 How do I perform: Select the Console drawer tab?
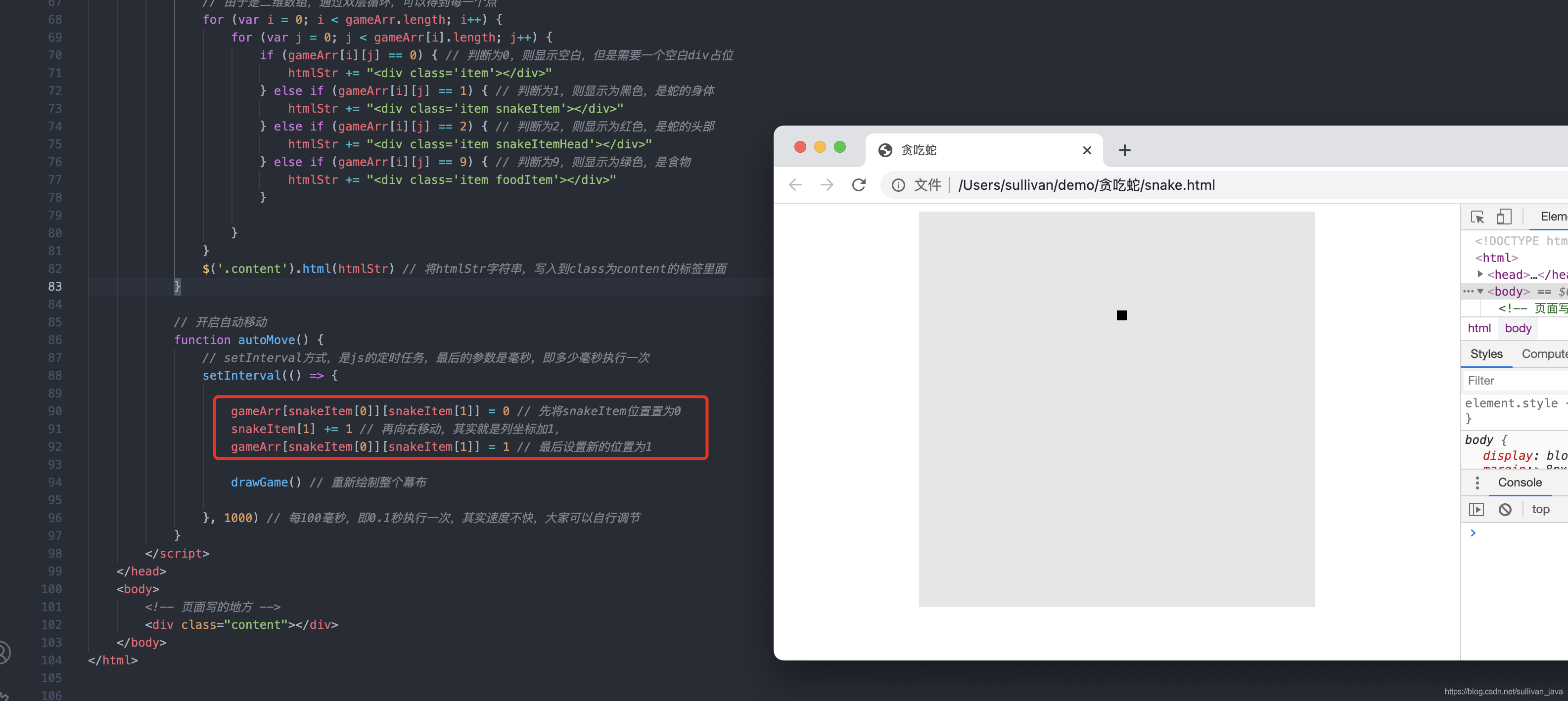pyautogui.click(x=1520, y=482)
